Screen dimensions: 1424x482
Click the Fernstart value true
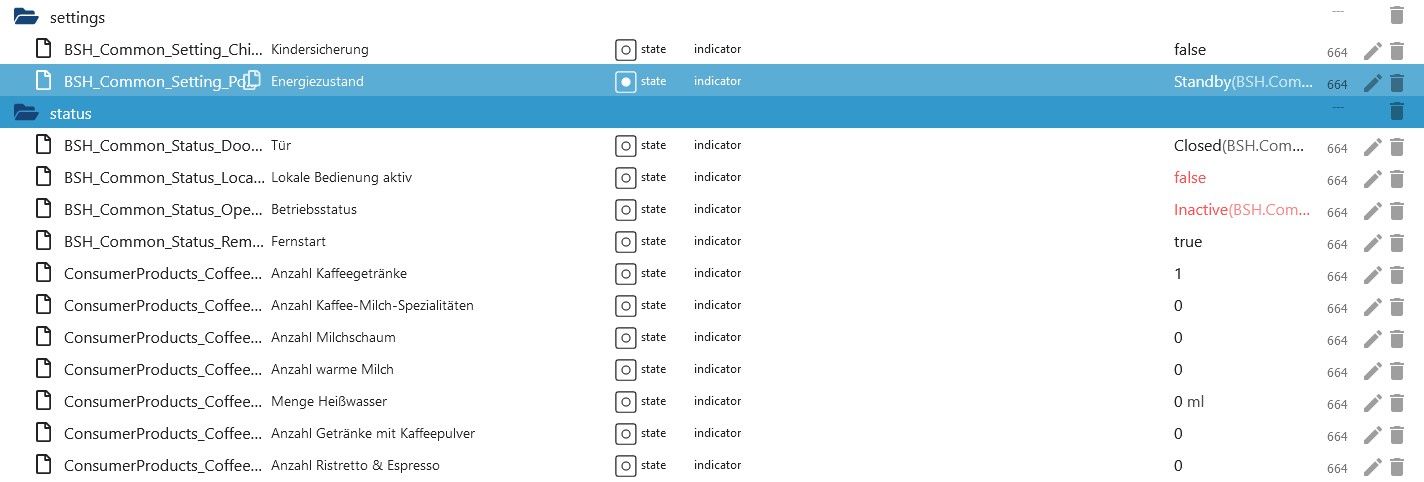pos(1188,241)
